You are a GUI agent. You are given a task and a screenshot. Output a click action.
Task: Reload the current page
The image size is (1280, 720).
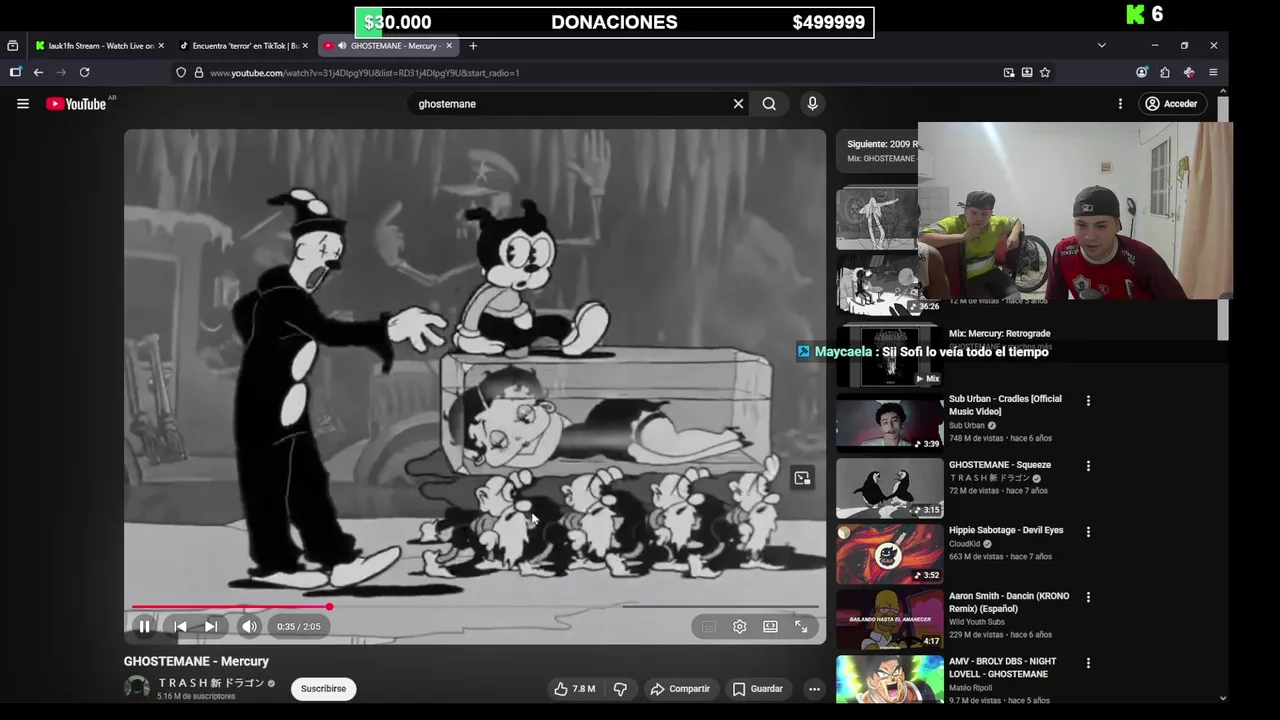coord(84,72)
